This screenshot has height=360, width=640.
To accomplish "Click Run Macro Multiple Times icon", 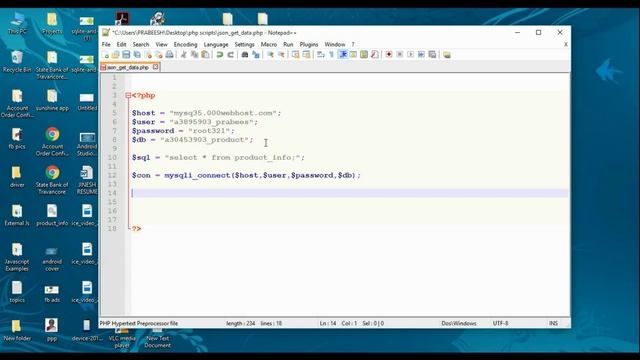I will (421, 55).
